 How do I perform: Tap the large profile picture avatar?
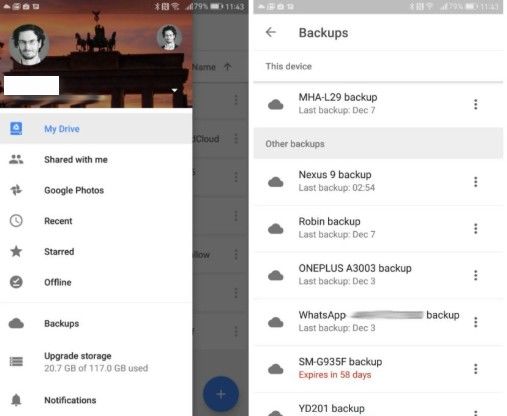coord(29,44)
